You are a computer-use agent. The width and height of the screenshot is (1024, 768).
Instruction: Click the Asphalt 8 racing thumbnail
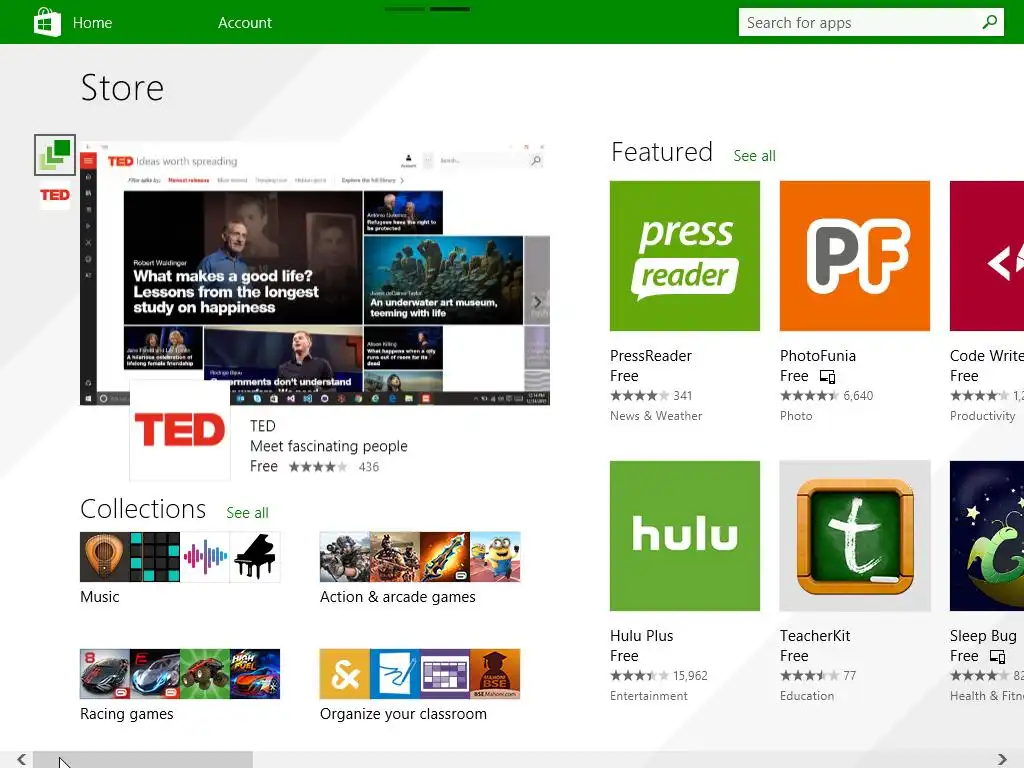[x=104, y=674]
